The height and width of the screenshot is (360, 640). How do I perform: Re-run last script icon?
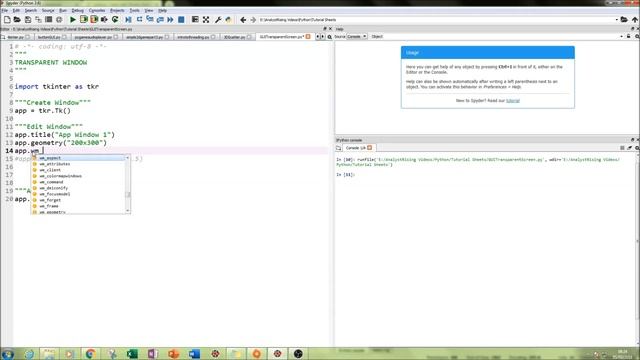point(115,20)
